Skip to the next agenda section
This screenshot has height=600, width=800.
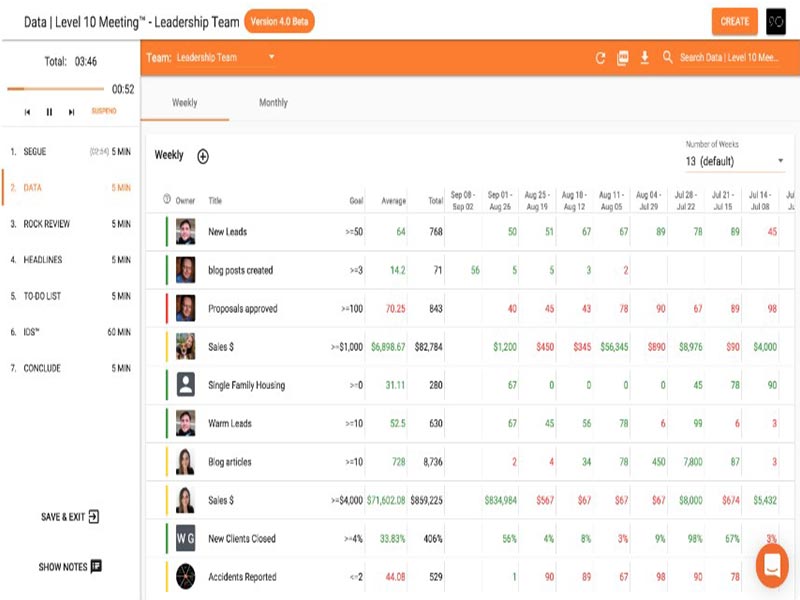[x=71, y=112]
